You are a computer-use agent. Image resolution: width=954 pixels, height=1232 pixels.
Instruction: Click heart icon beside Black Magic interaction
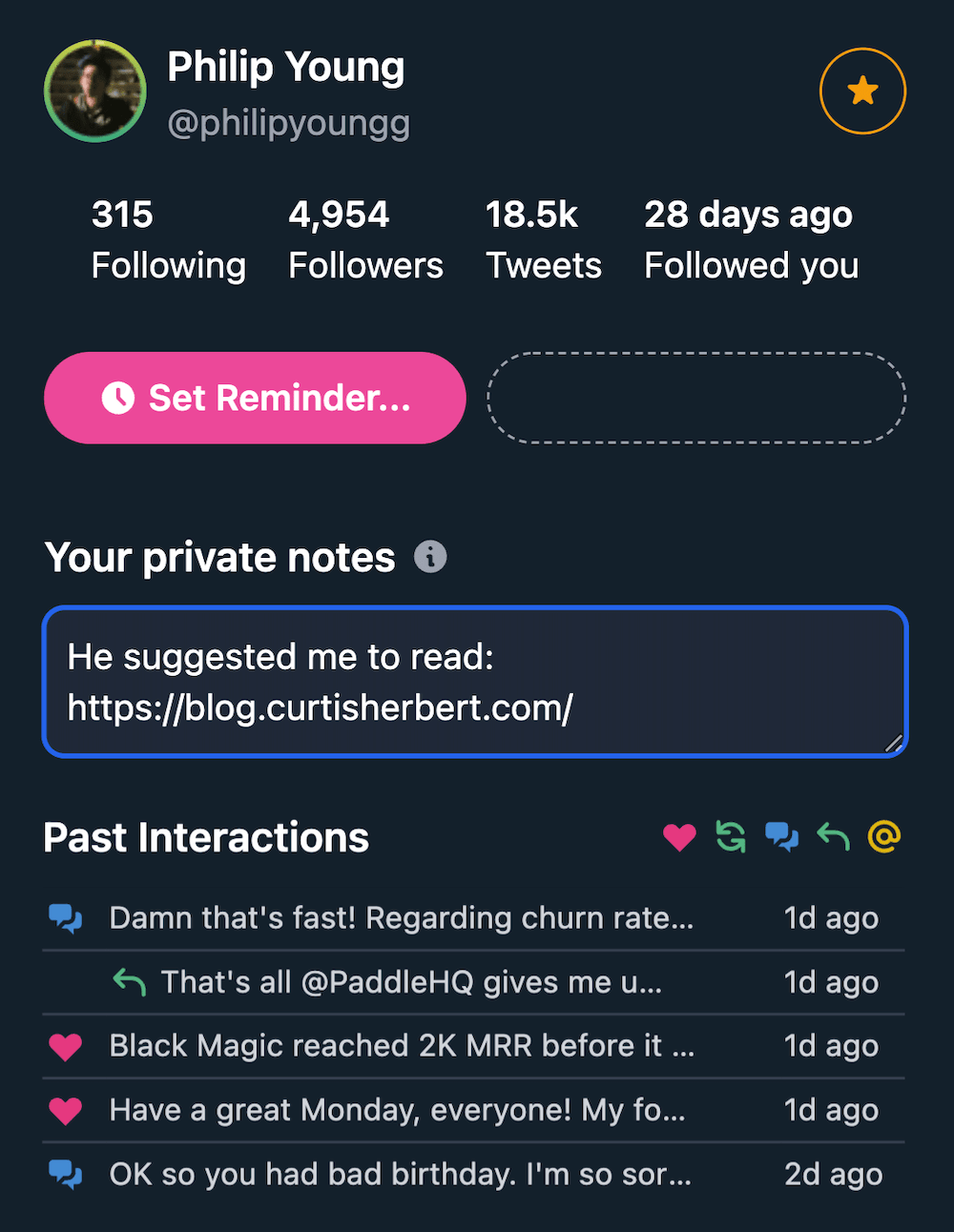click(66, 1047)
